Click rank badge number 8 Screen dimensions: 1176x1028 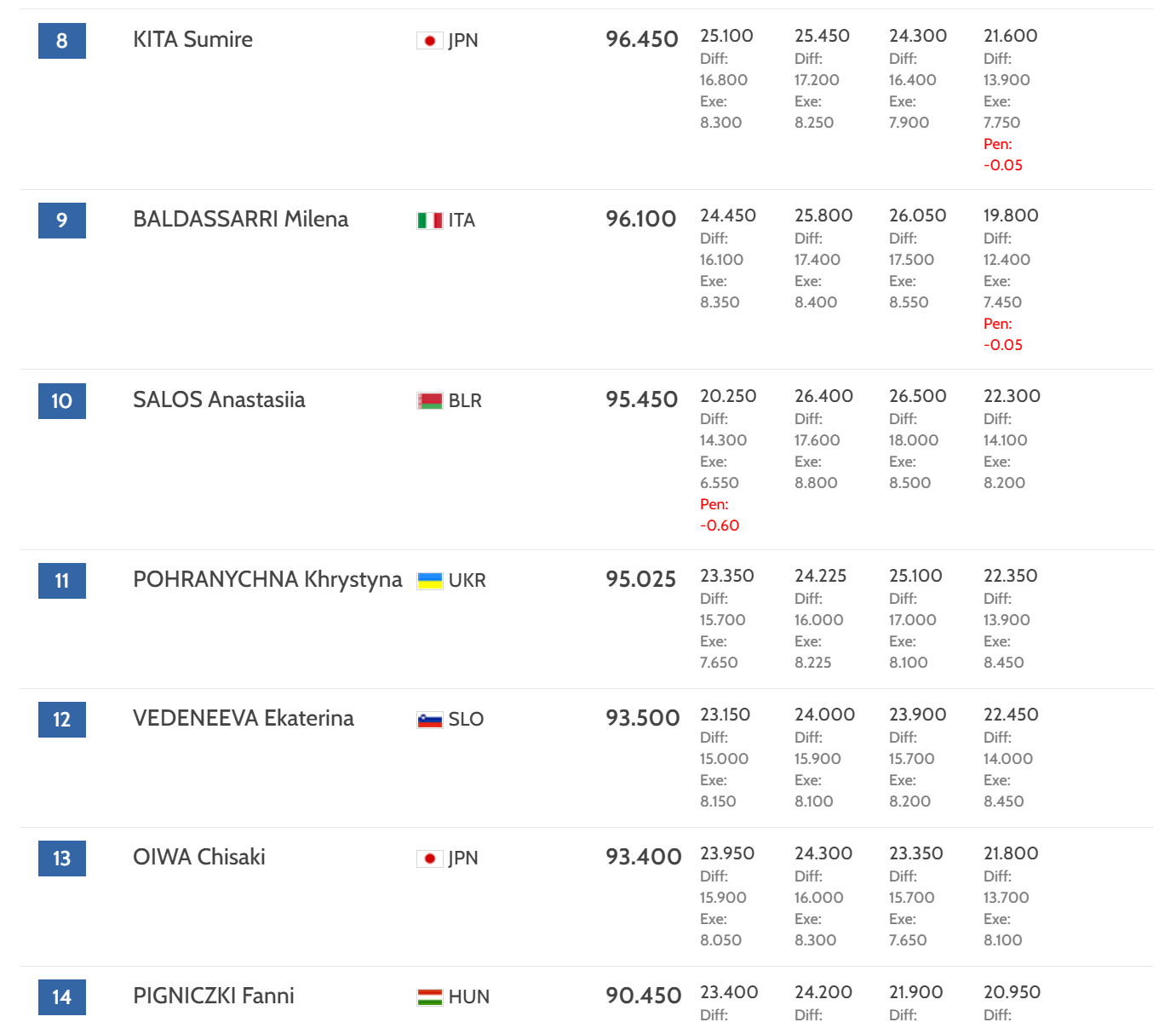62,41
